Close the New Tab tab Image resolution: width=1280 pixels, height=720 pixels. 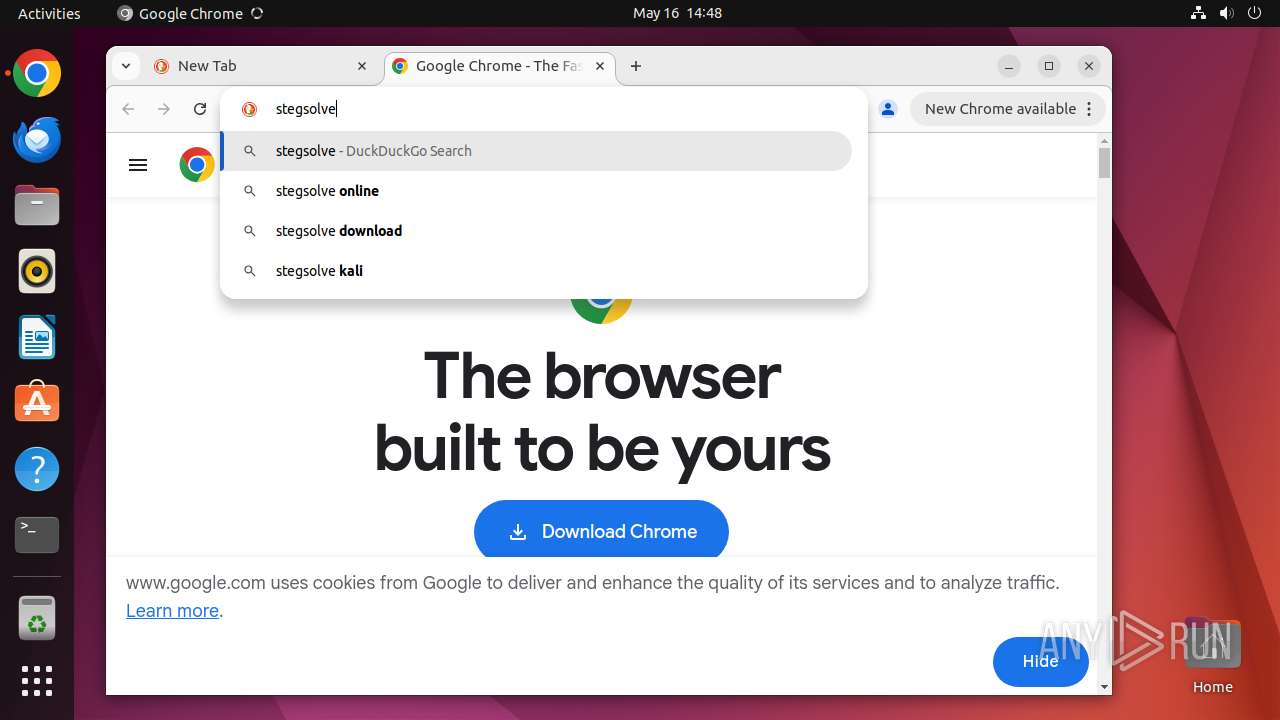pyautogui.click(x=362, y=66)
